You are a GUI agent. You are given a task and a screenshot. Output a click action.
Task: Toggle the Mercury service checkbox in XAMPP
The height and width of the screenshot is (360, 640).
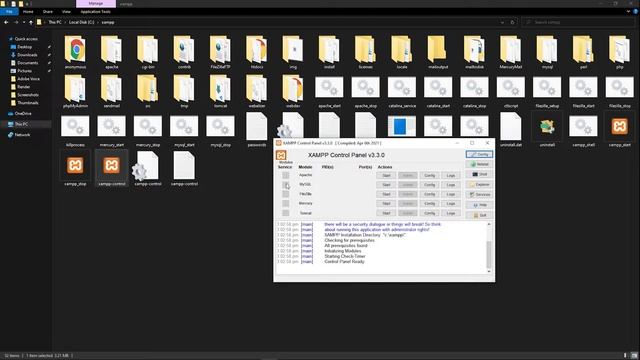click(x=286, y=203)
